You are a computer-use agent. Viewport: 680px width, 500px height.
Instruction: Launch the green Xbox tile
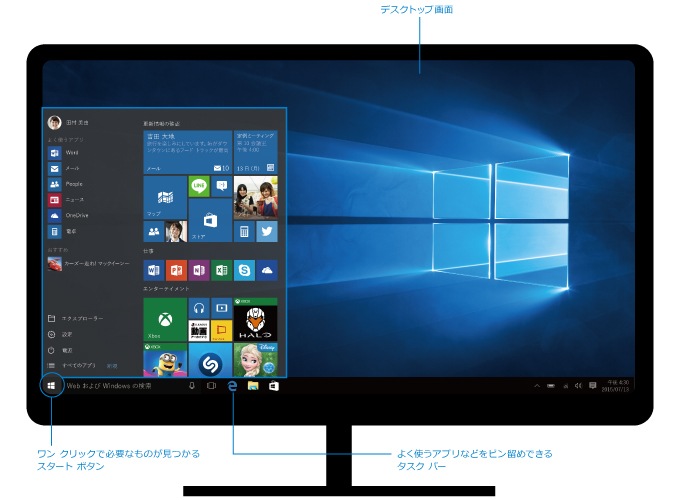165,320
